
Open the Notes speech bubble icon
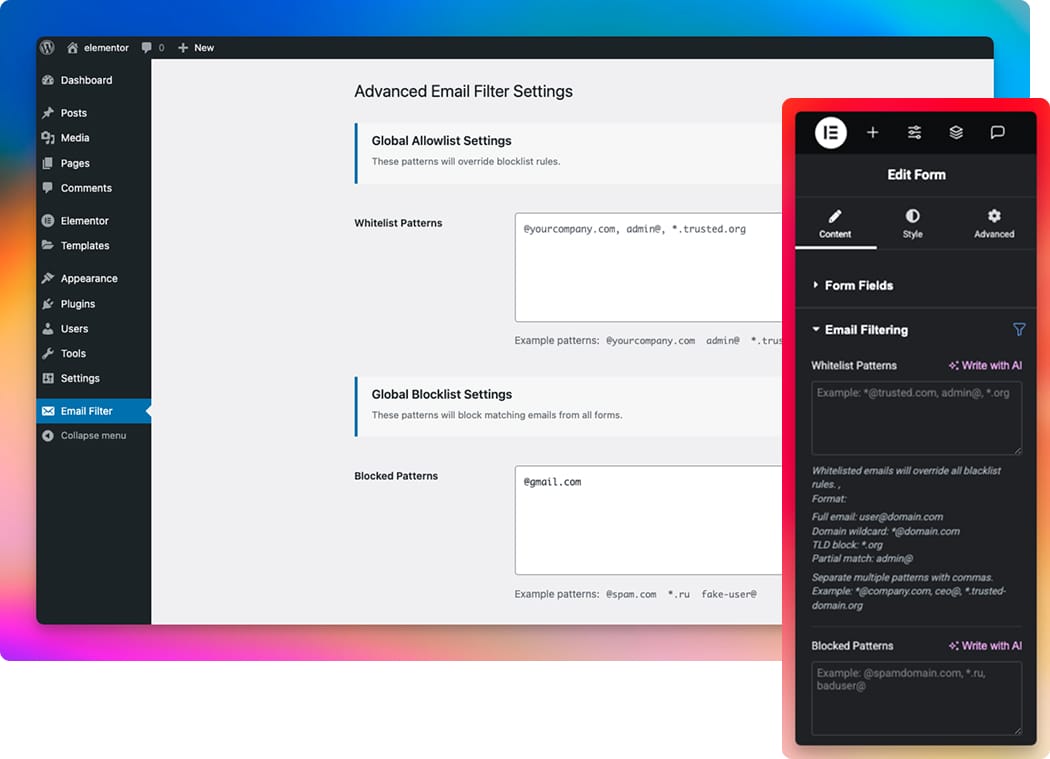click(997, 132)
